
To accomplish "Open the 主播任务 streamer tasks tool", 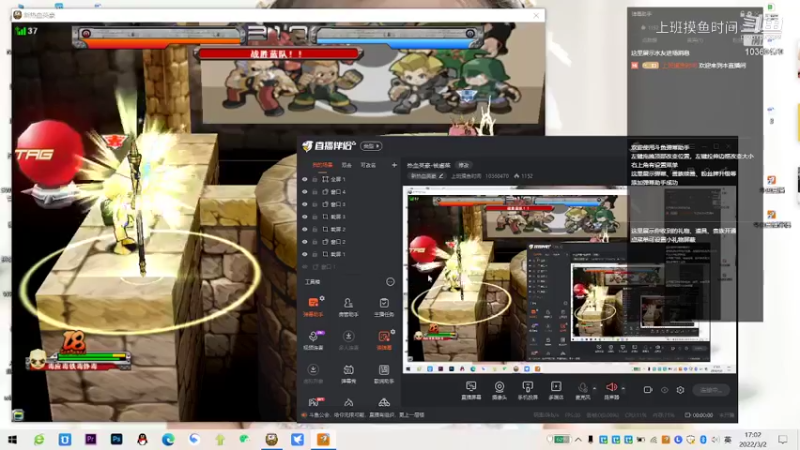I will coord(384,307).
